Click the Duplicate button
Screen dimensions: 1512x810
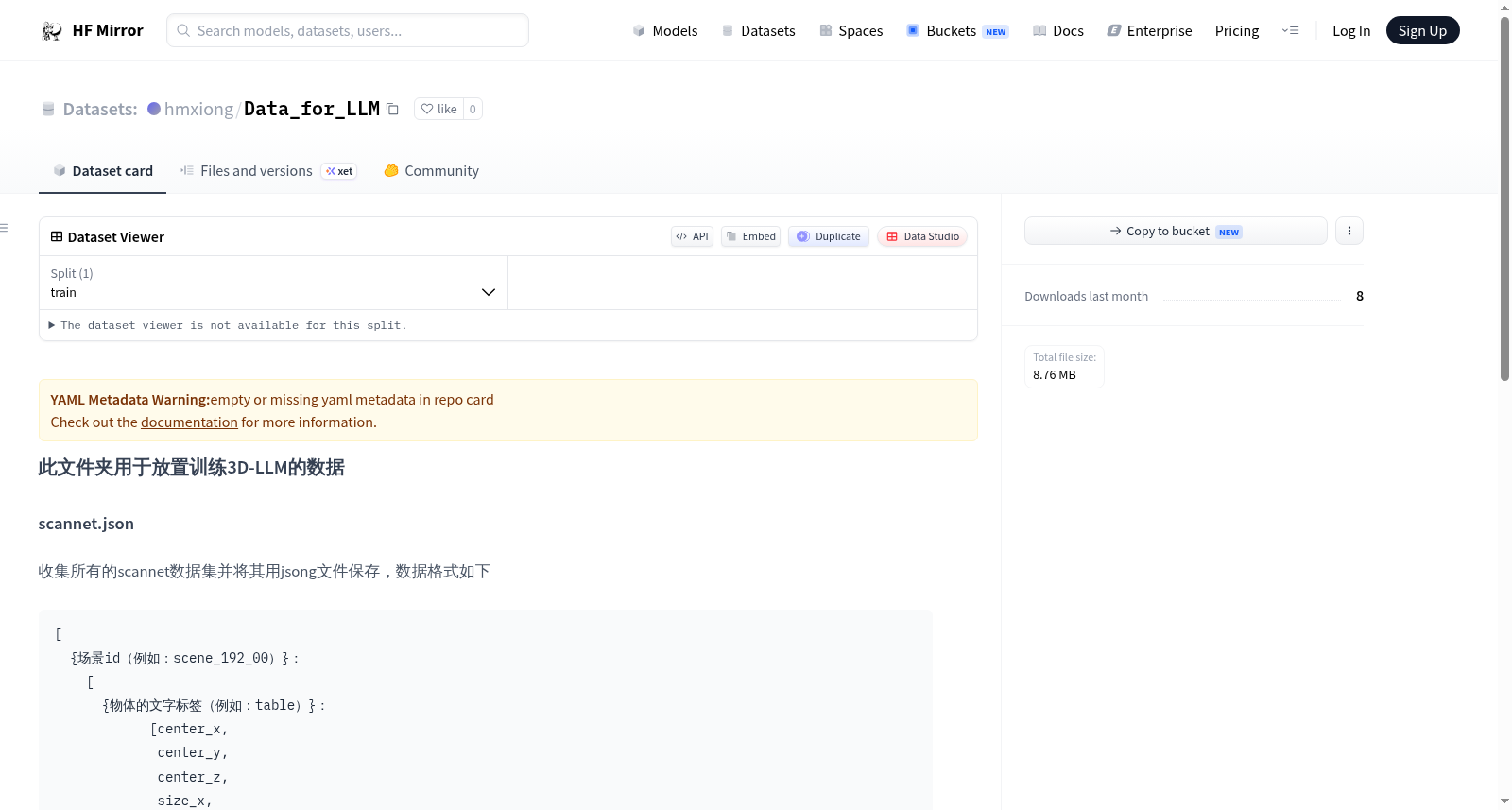829,236
